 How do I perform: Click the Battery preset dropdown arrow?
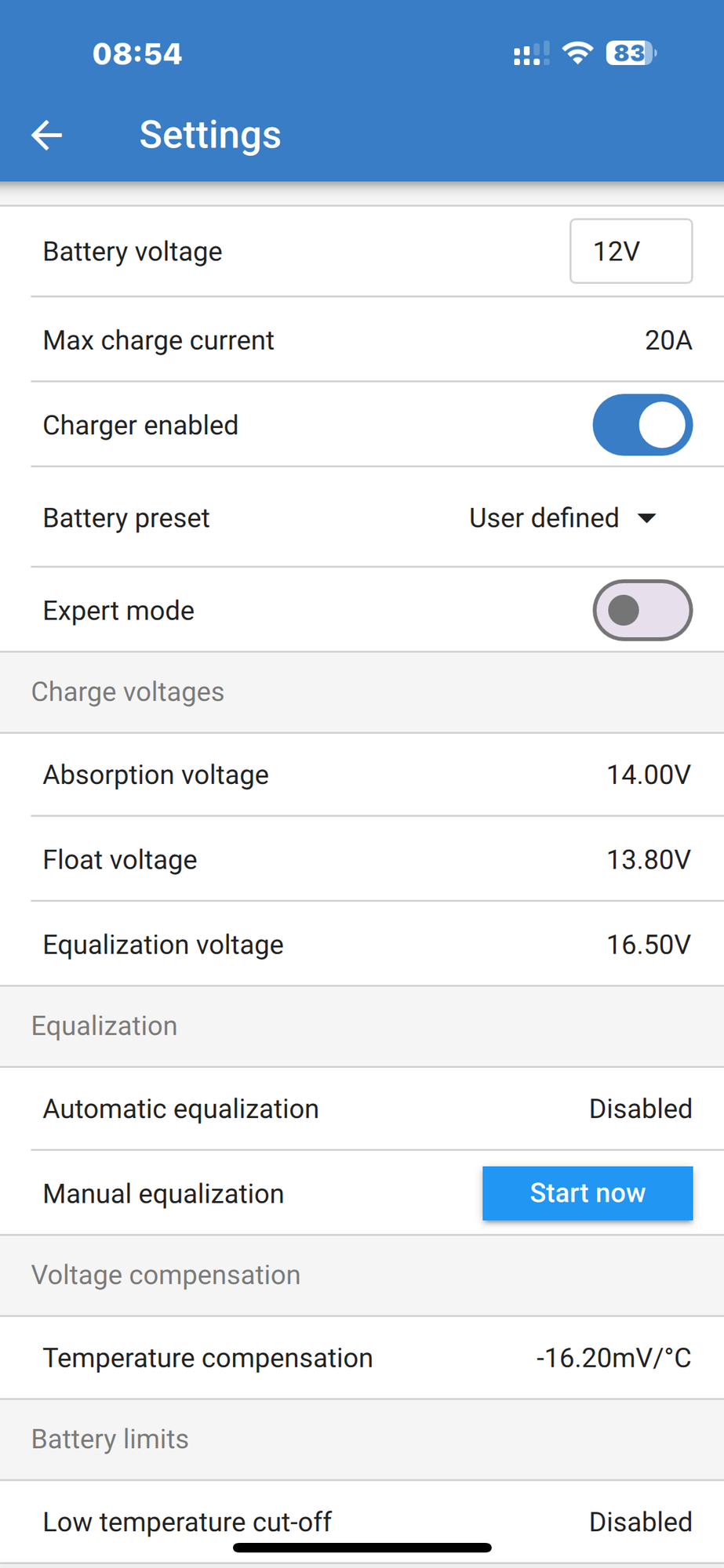pos(647,518)
